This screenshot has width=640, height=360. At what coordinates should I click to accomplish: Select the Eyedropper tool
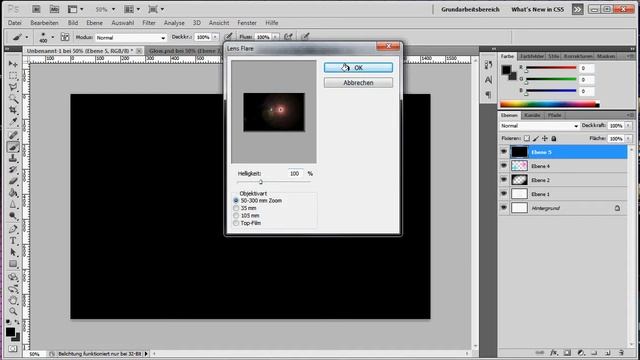13,122
